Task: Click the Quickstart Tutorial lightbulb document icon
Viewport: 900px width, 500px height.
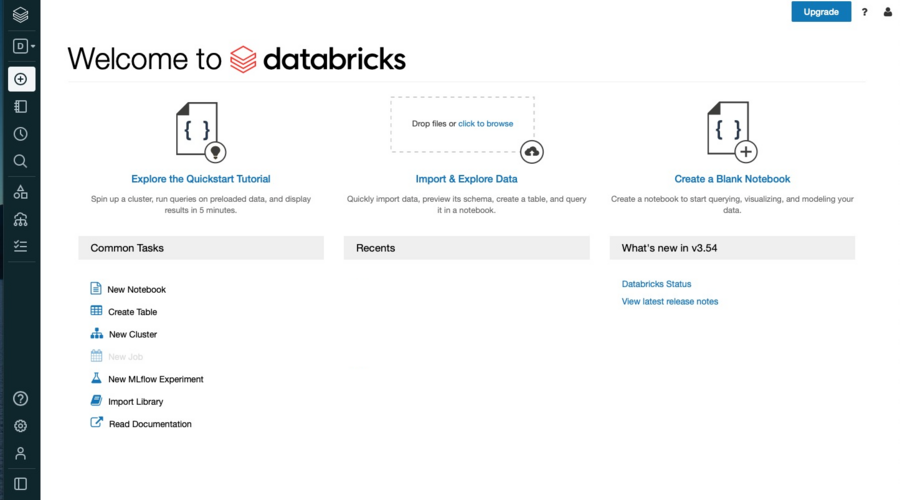Action: (201, 132)
